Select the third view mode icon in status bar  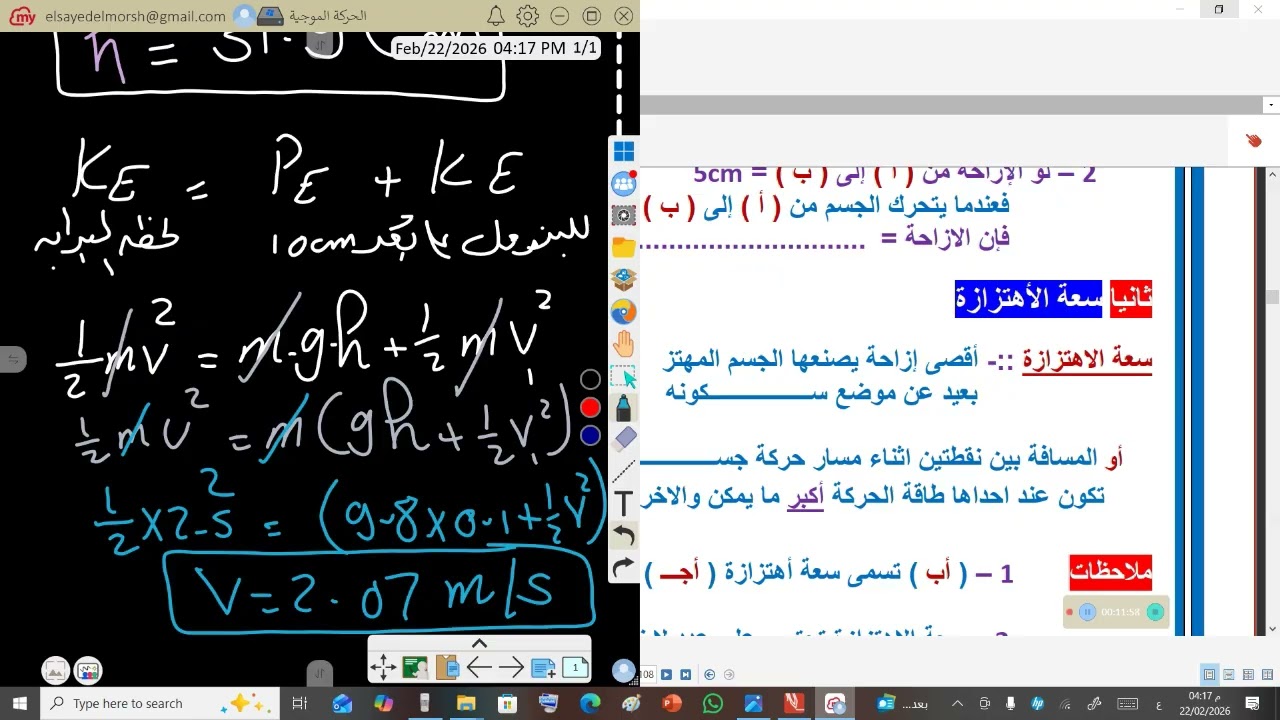[x=1248, y=675]
